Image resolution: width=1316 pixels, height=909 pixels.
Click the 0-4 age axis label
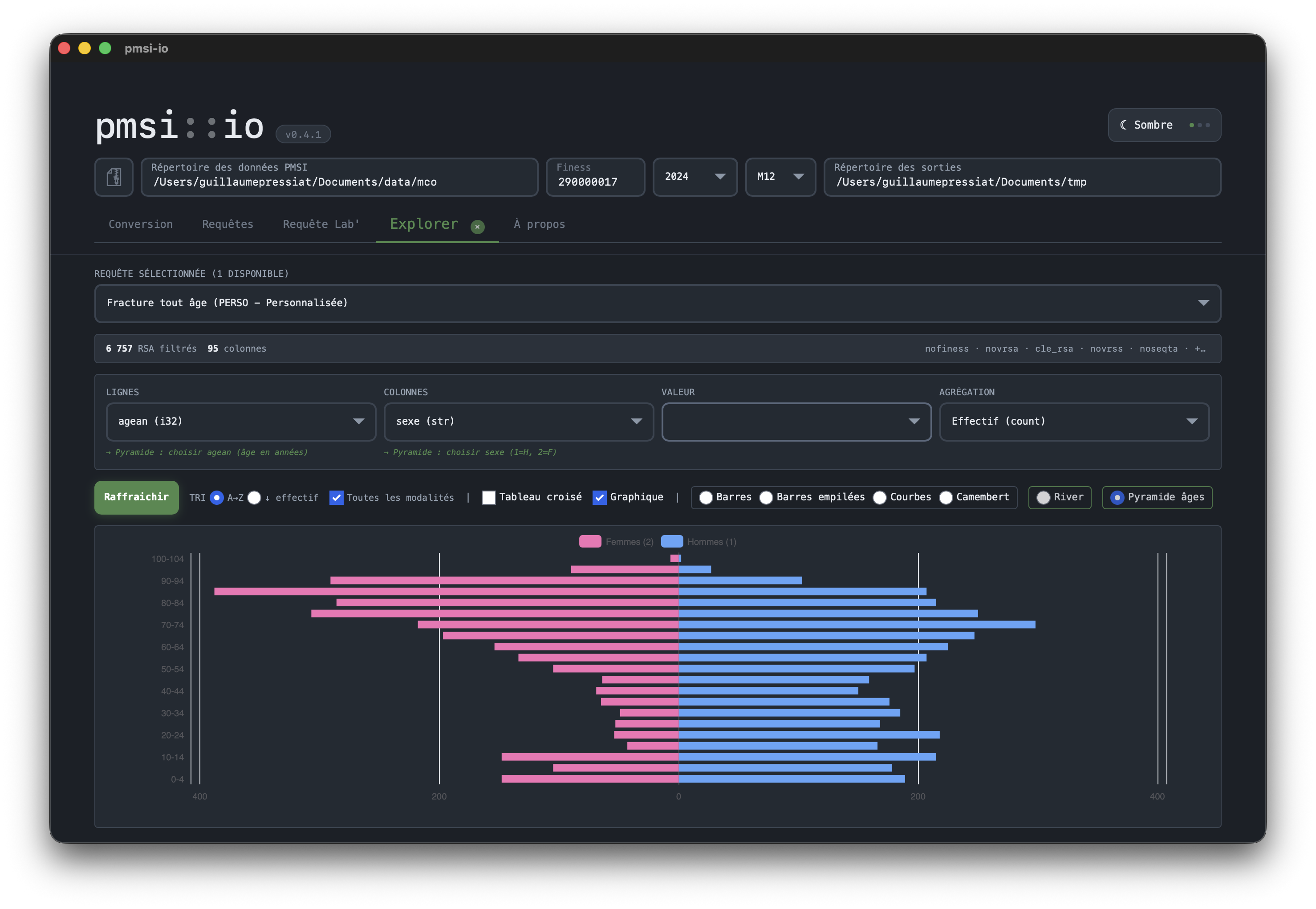pyautogui.click(x=177, y=780)
